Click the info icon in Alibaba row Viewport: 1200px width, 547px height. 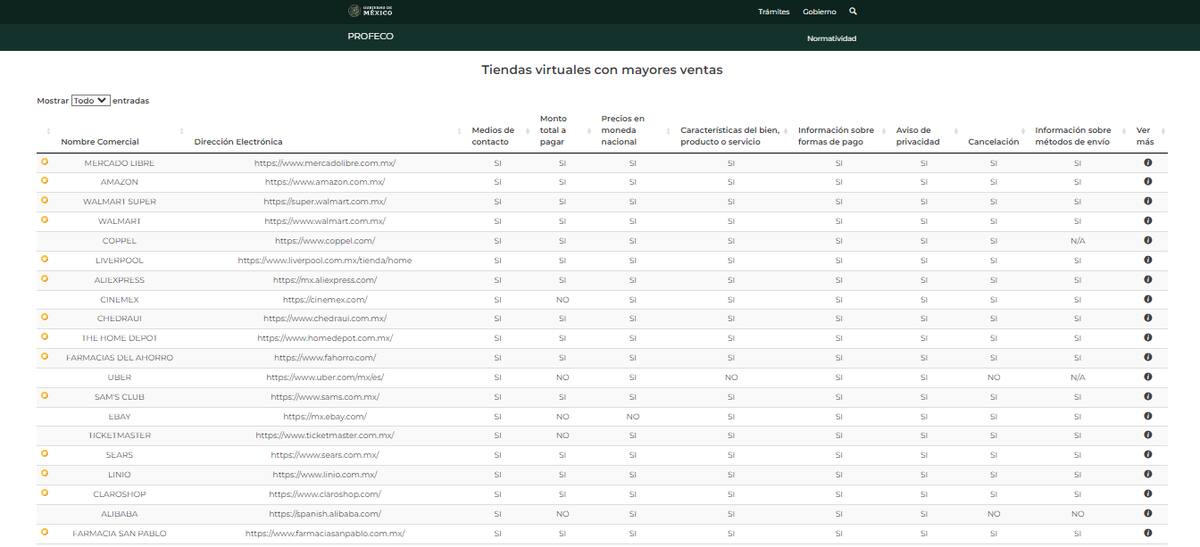coord(1147,513)
